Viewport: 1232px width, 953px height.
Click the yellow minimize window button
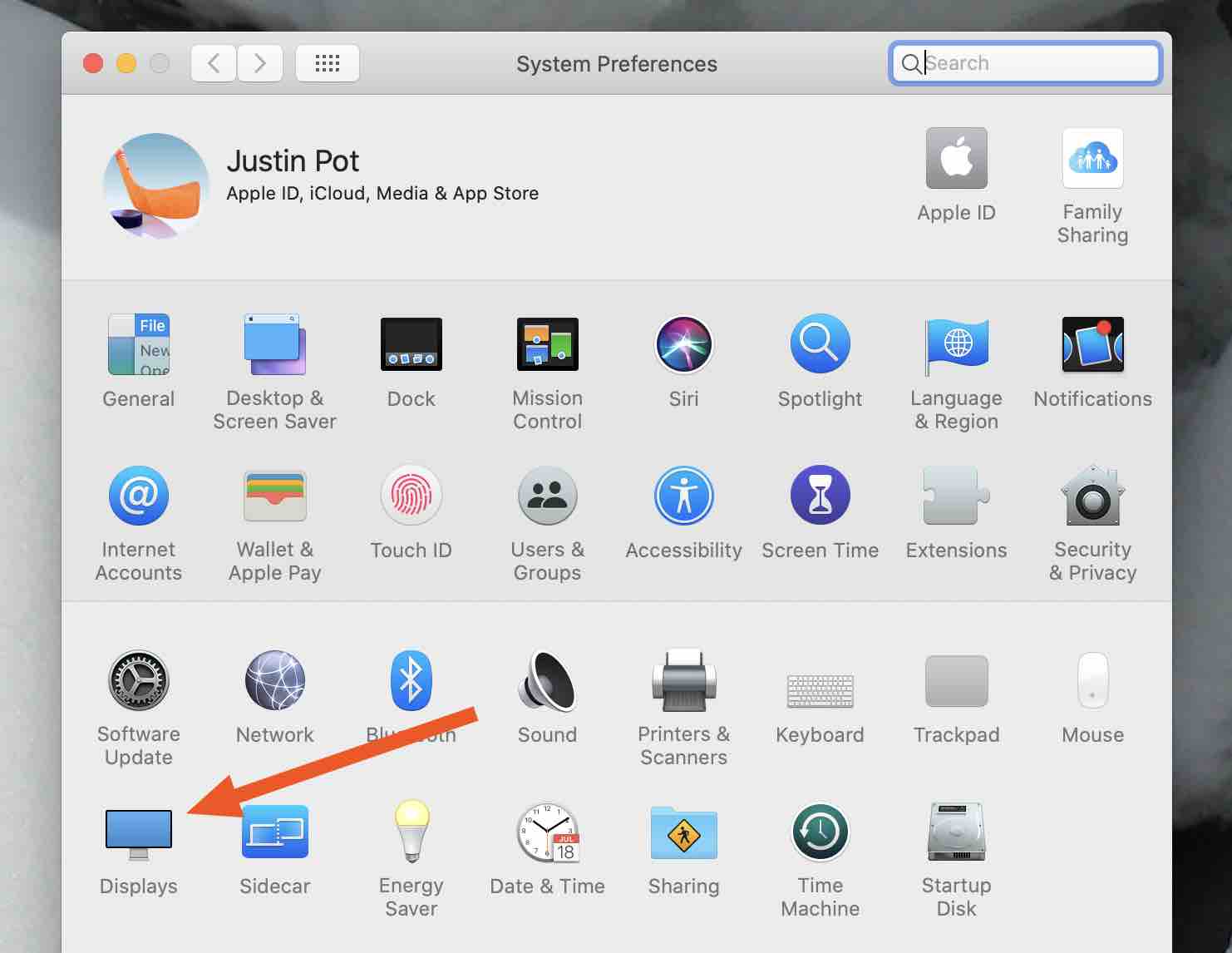tap(126, 63)
